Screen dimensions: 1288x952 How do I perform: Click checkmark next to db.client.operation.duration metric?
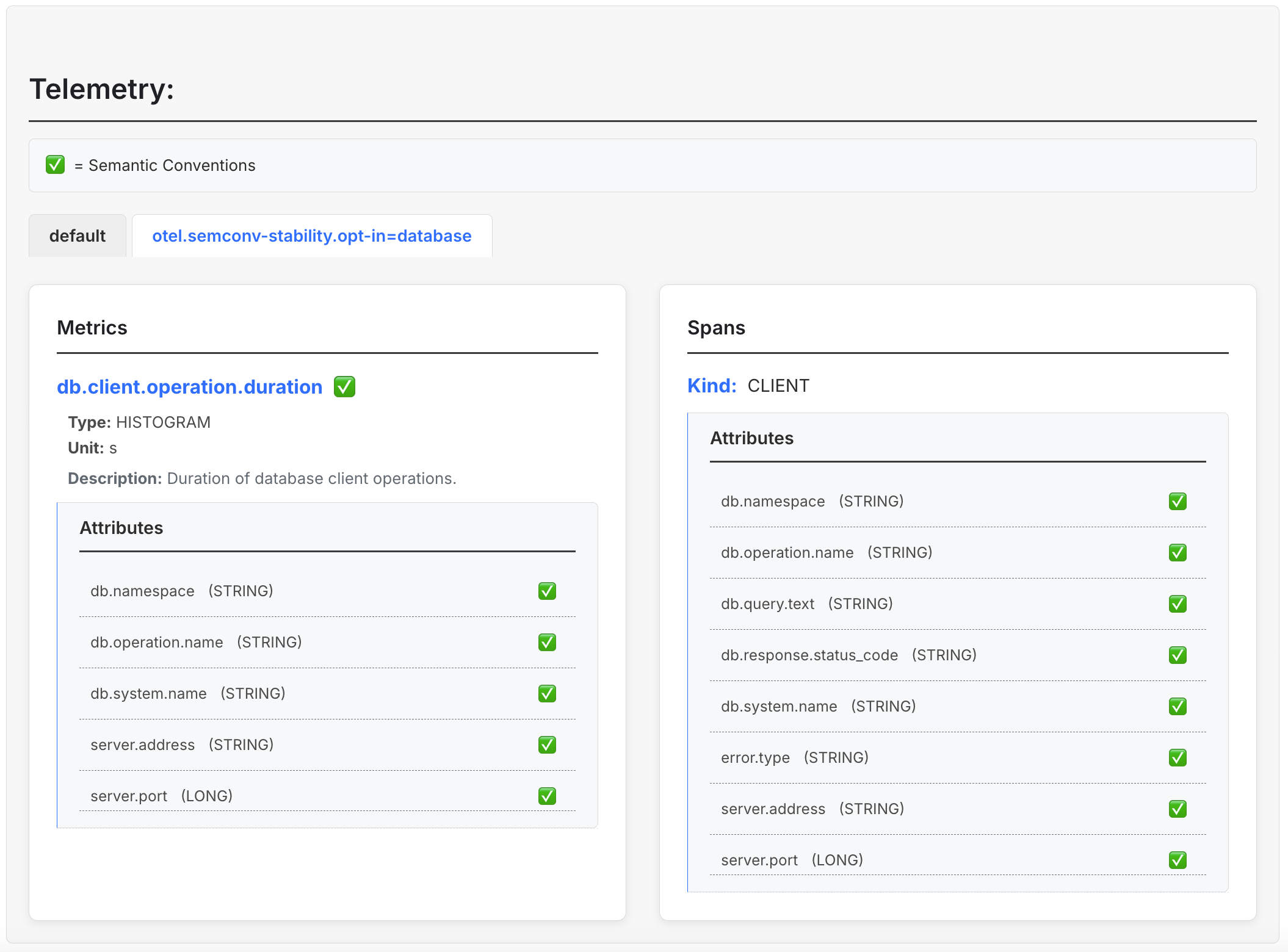(344, 387)
